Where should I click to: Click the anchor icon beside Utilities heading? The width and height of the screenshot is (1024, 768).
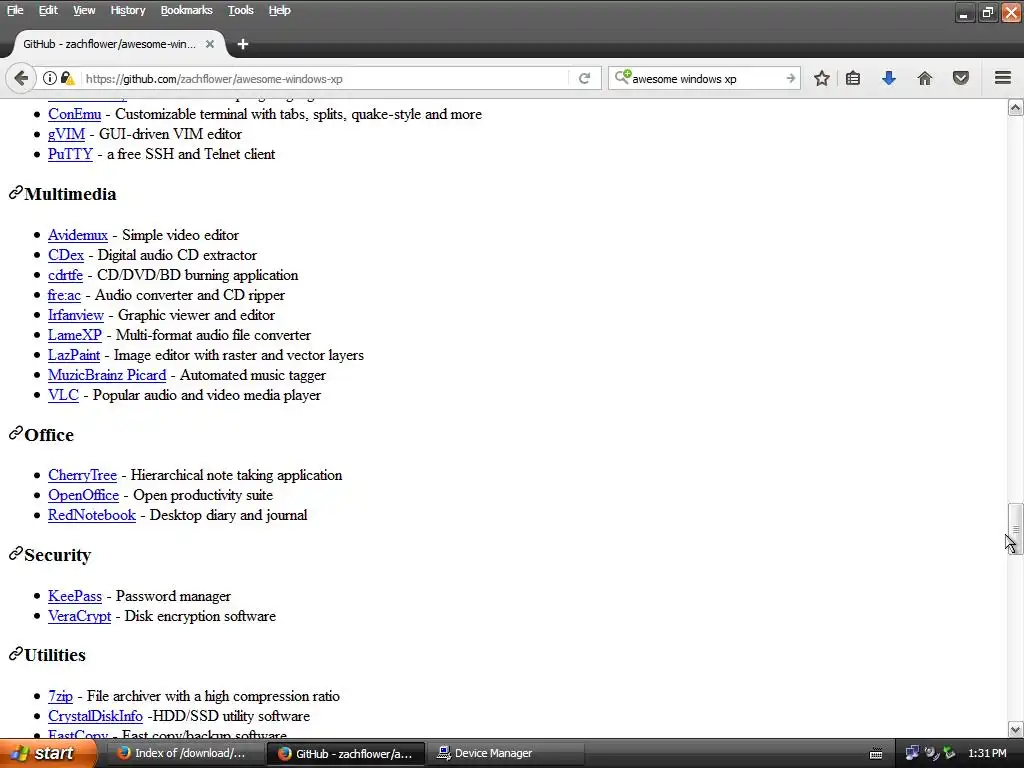[x=16, y=654]
